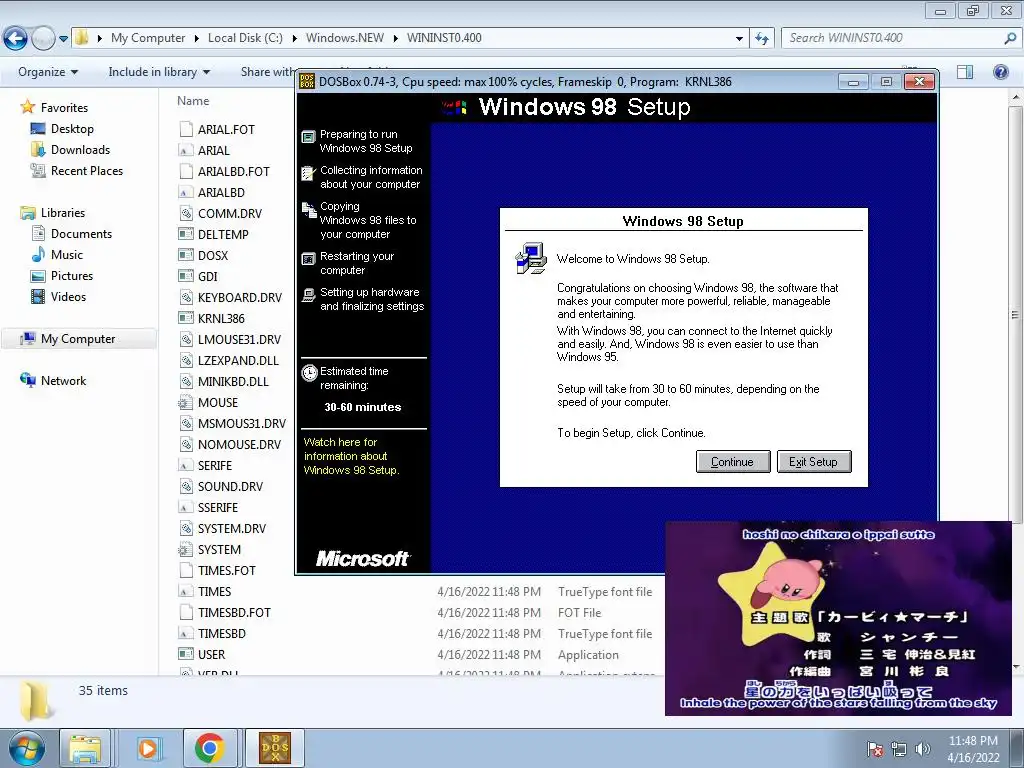Select the SSERIFE font file
Viewport: 1024px width, 768px height.
click(217, 507)
